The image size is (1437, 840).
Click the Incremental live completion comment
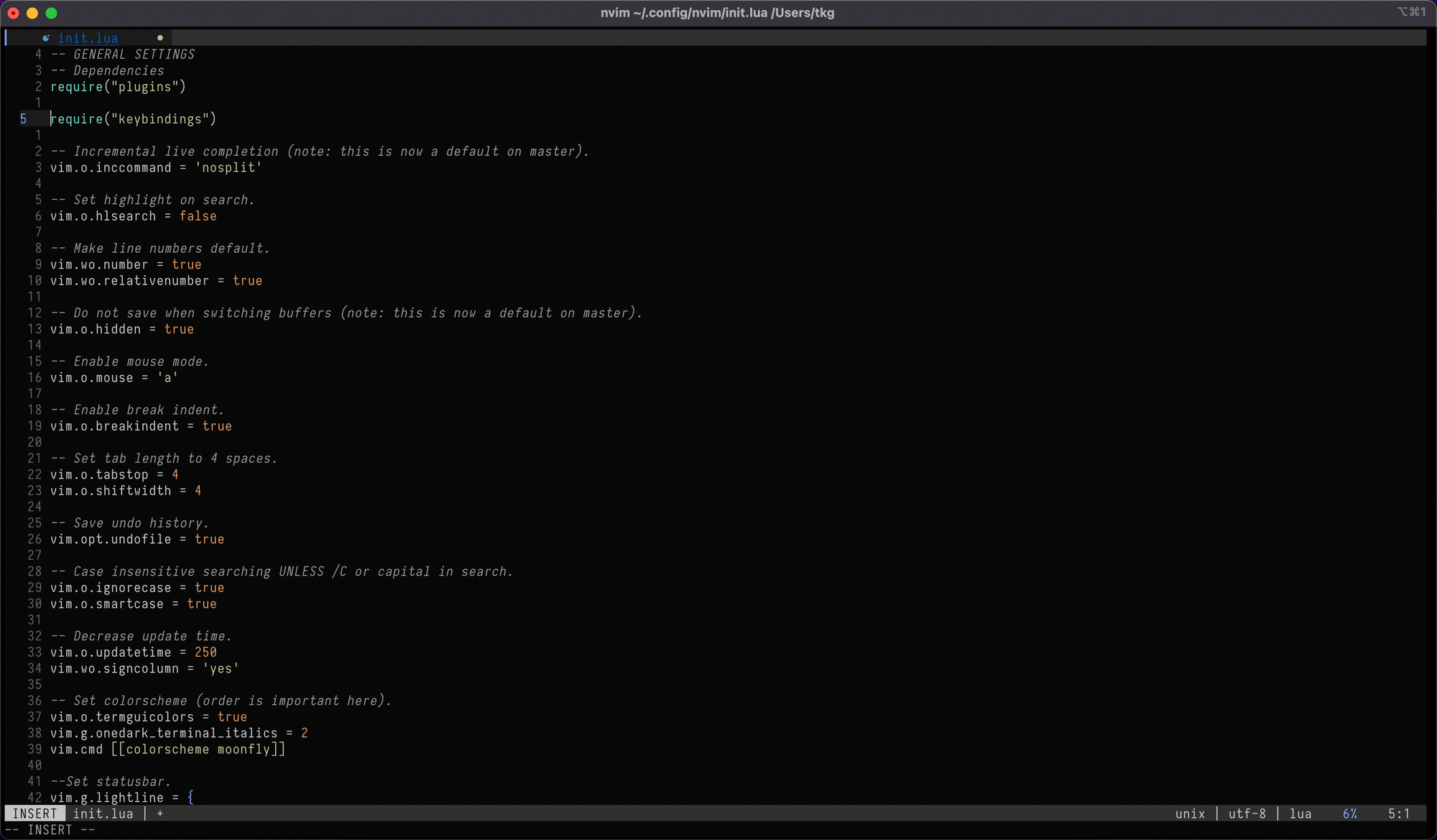[320, 152]
